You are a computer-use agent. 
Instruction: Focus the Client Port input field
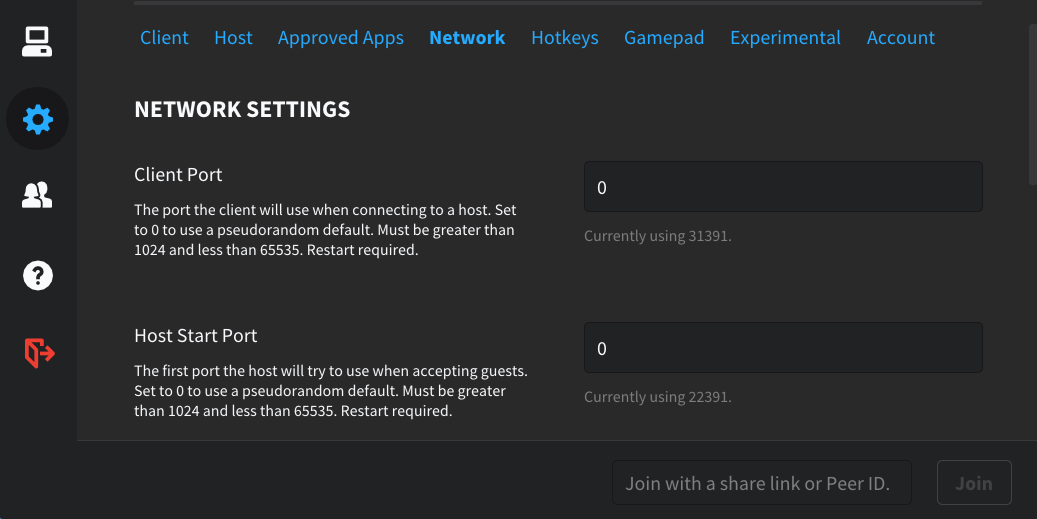tap(782, 187)
